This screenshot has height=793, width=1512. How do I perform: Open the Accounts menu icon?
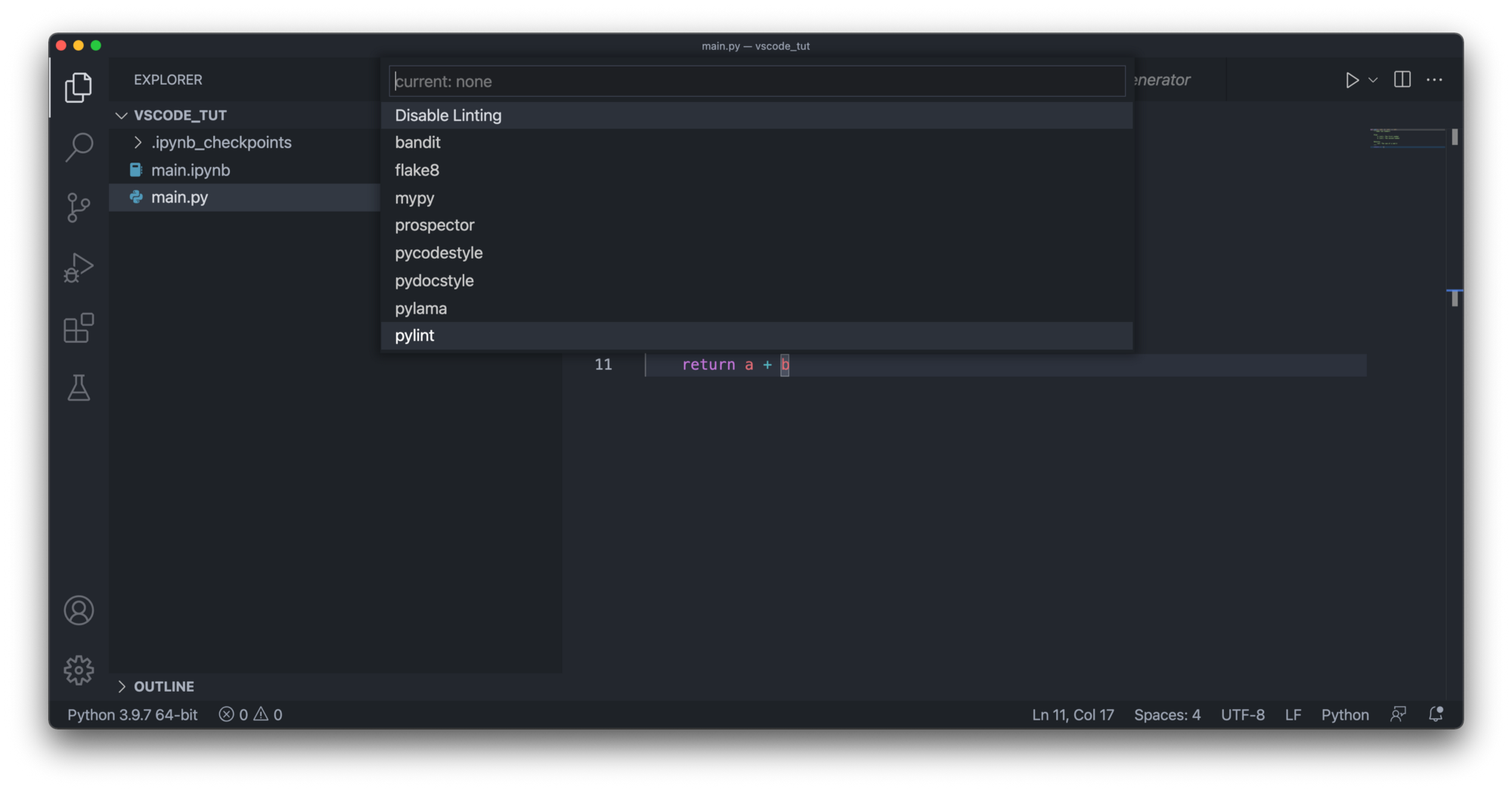(x=79, y=610)
